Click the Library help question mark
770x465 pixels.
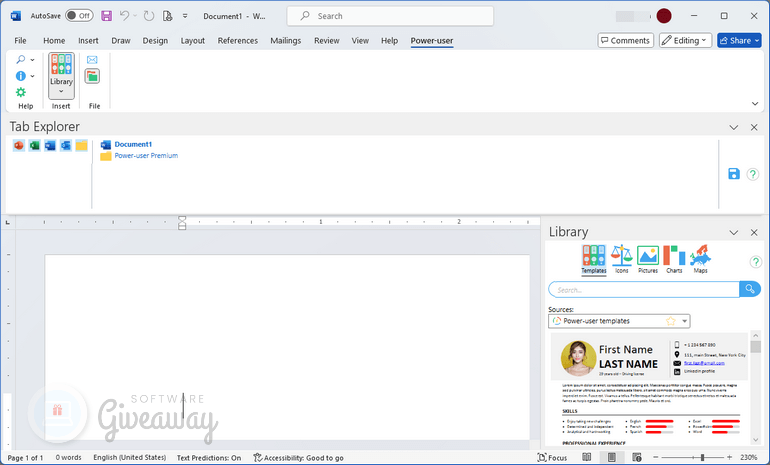coord(755,262)
